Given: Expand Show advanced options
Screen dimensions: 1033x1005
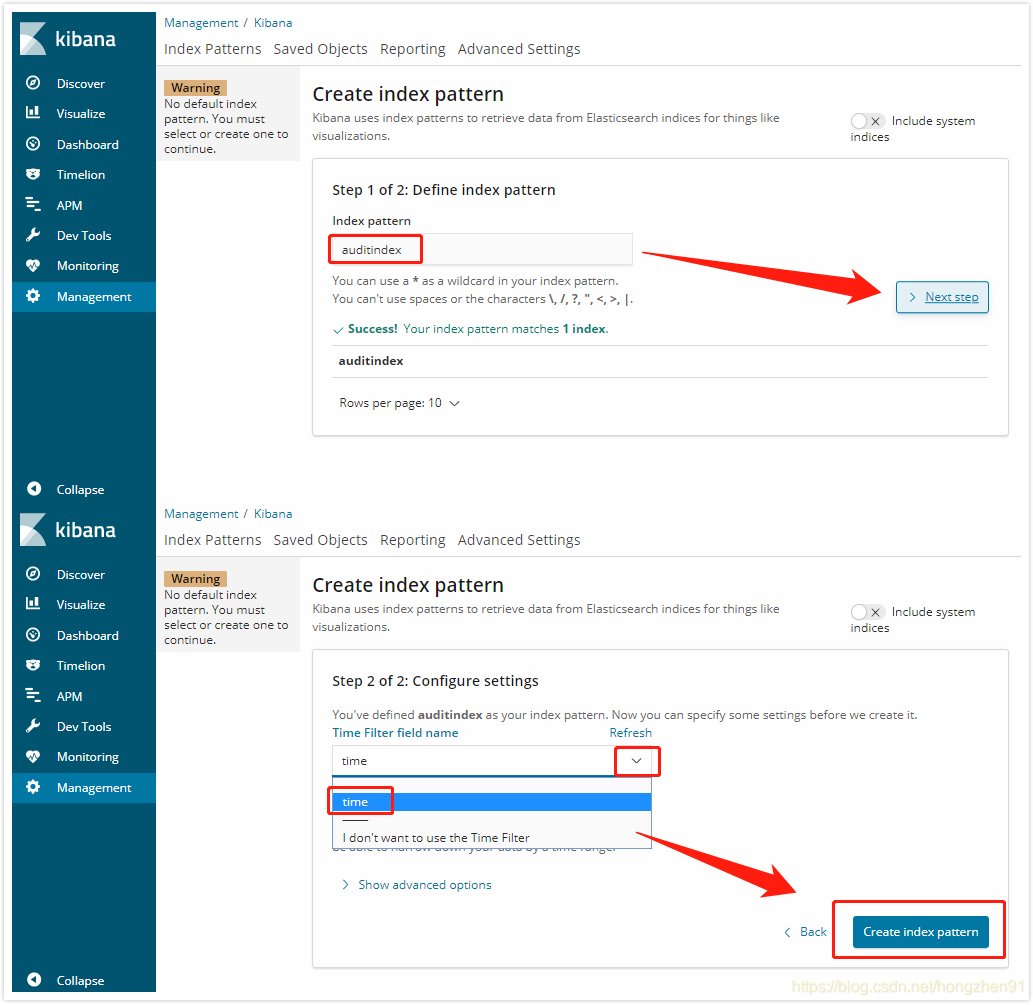Looking at the screenshot, I should [416, 884].
